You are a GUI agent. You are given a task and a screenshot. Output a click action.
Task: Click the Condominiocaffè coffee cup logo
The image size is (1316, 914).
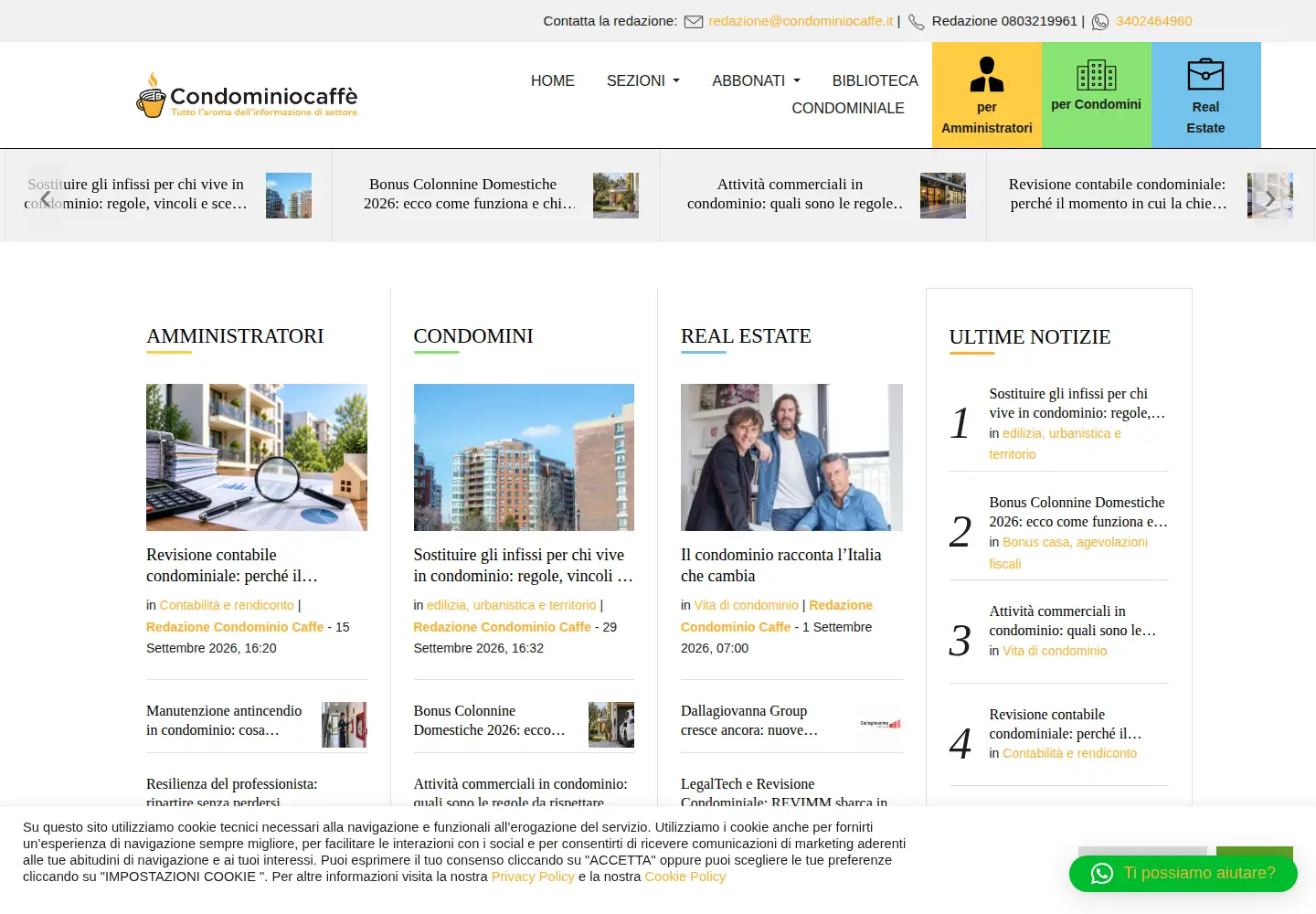[x=247, y=95]
